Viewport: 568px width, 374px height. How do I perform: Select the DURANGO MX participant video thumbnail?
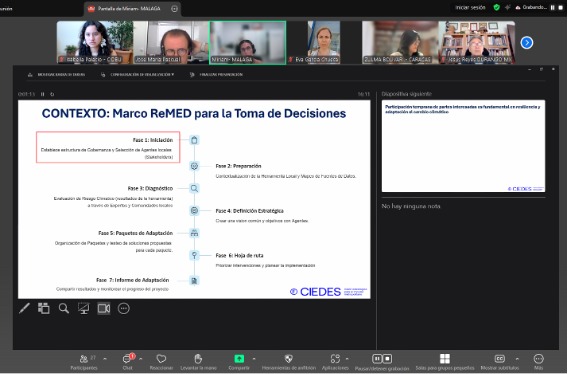pyautogui.click(x=477, y=42)
